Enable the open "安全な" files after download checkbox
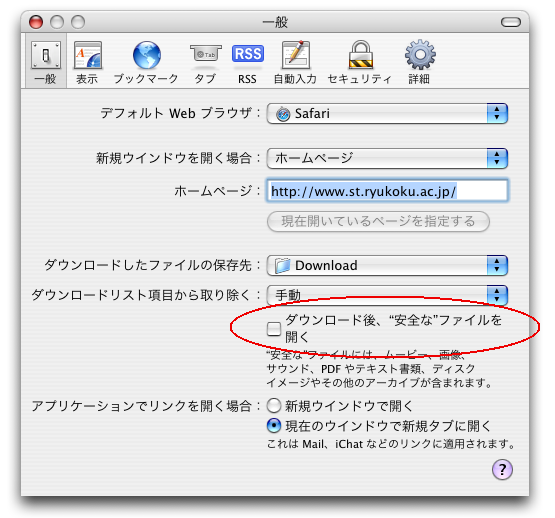The width and height of the screenshot is (555, 518). click(x=274, y=329)
